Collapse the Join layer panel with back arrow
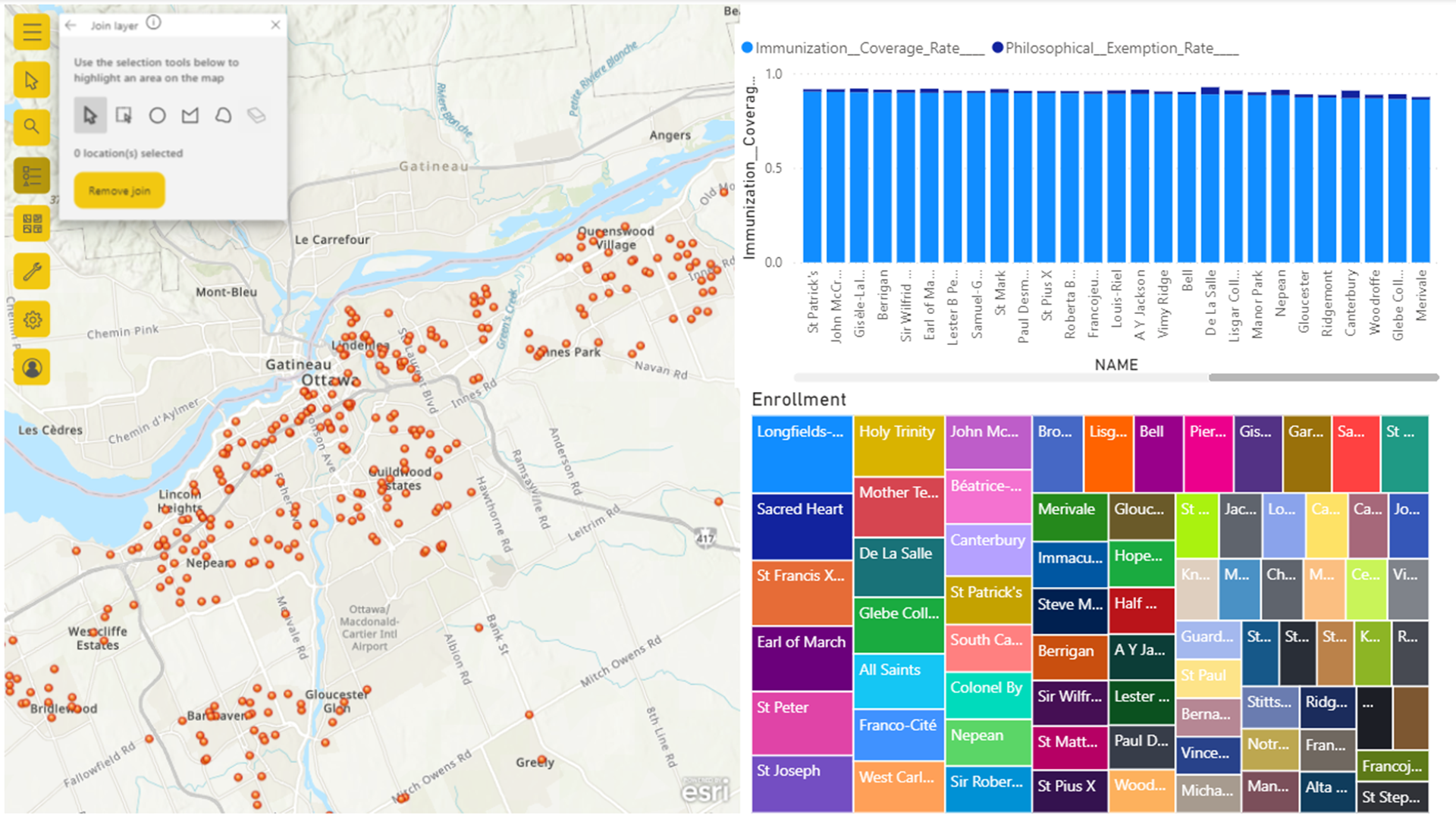 coord(71,24)
